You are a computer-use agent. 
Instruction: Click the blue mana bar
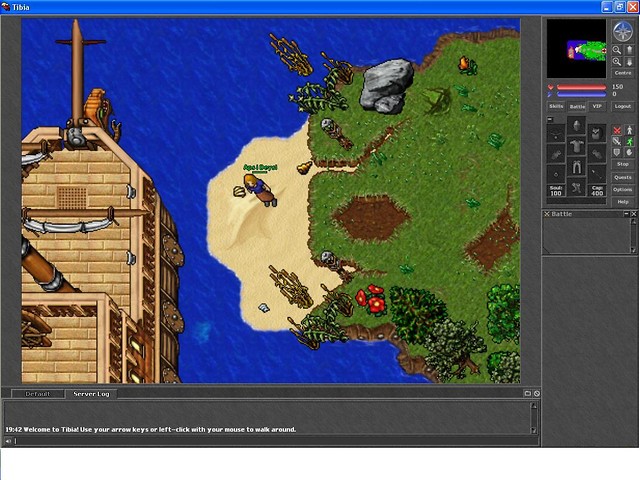581,94
